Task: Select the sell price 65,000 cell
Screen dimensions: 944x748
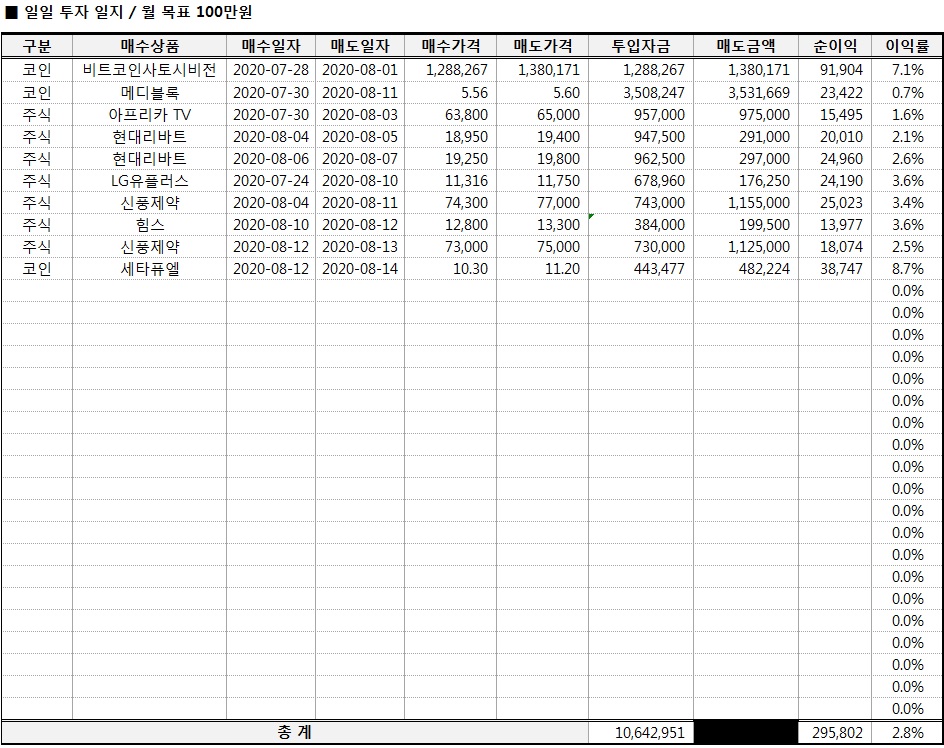Action: 542,114
